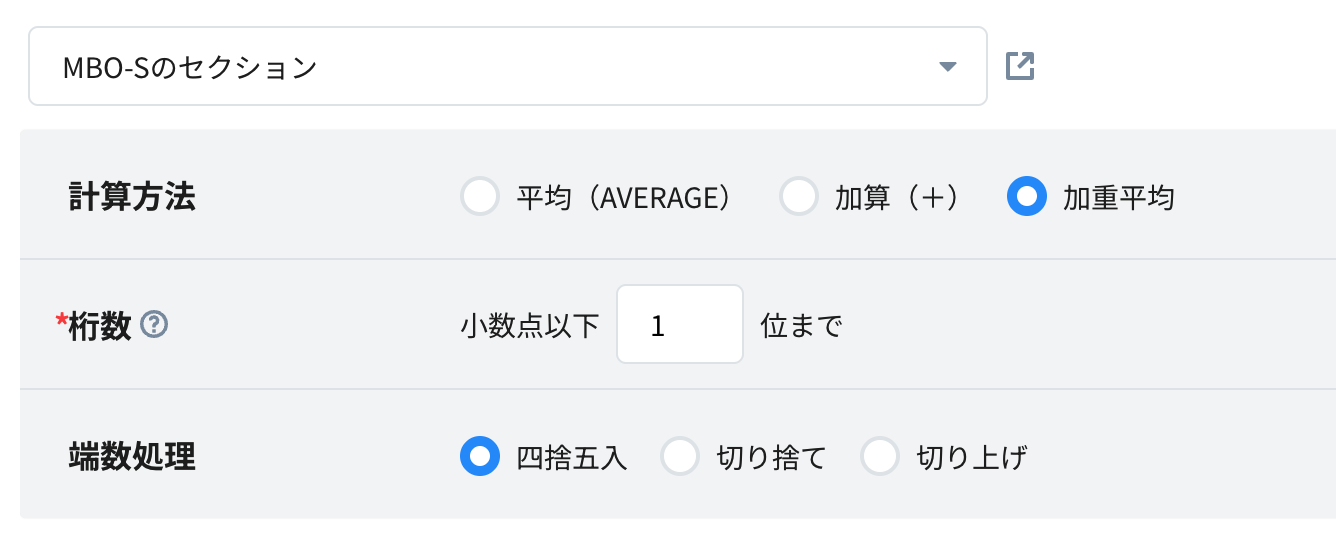Click the 小数点以下 text before the input
Screen dimensions: 1336x538
529,326
